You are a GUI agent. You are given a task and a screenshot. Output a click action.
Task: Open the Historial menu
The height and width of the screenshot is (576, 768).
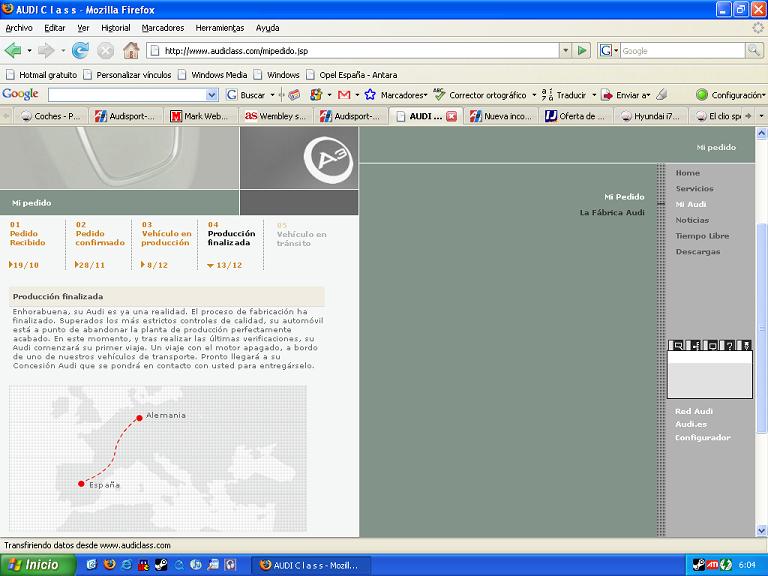point(116,28)
